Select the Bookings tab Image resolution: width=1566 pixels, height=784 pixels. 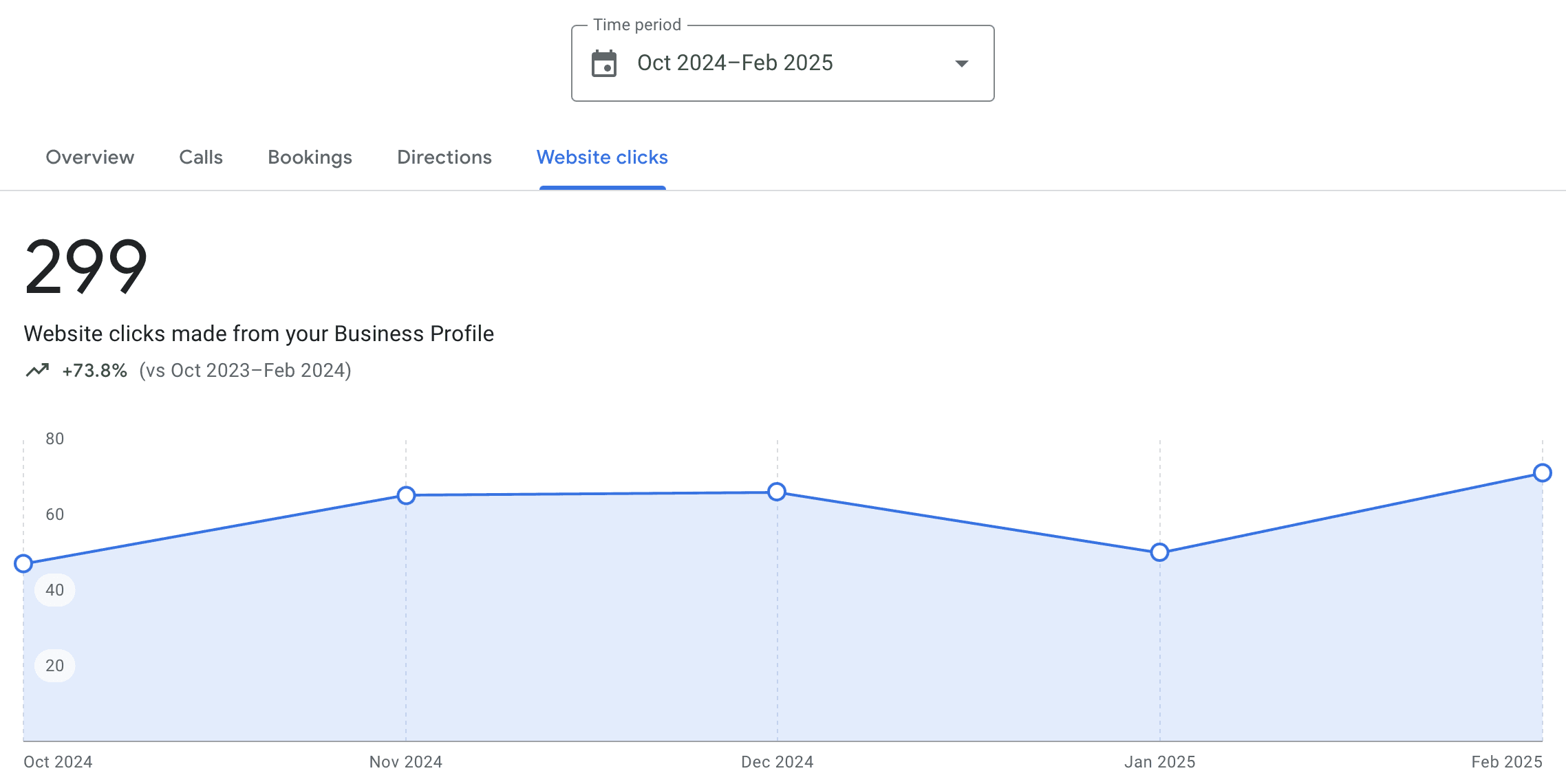(x=310, y=157)
